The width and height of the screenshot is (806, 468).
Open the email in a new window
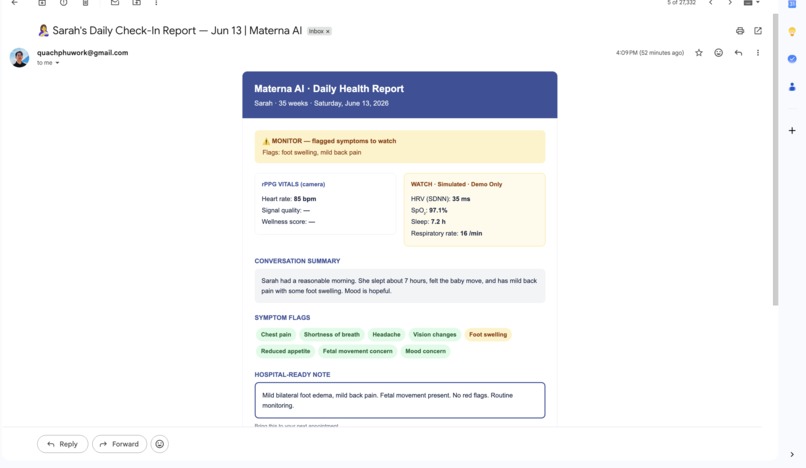(x=758, y=31)
